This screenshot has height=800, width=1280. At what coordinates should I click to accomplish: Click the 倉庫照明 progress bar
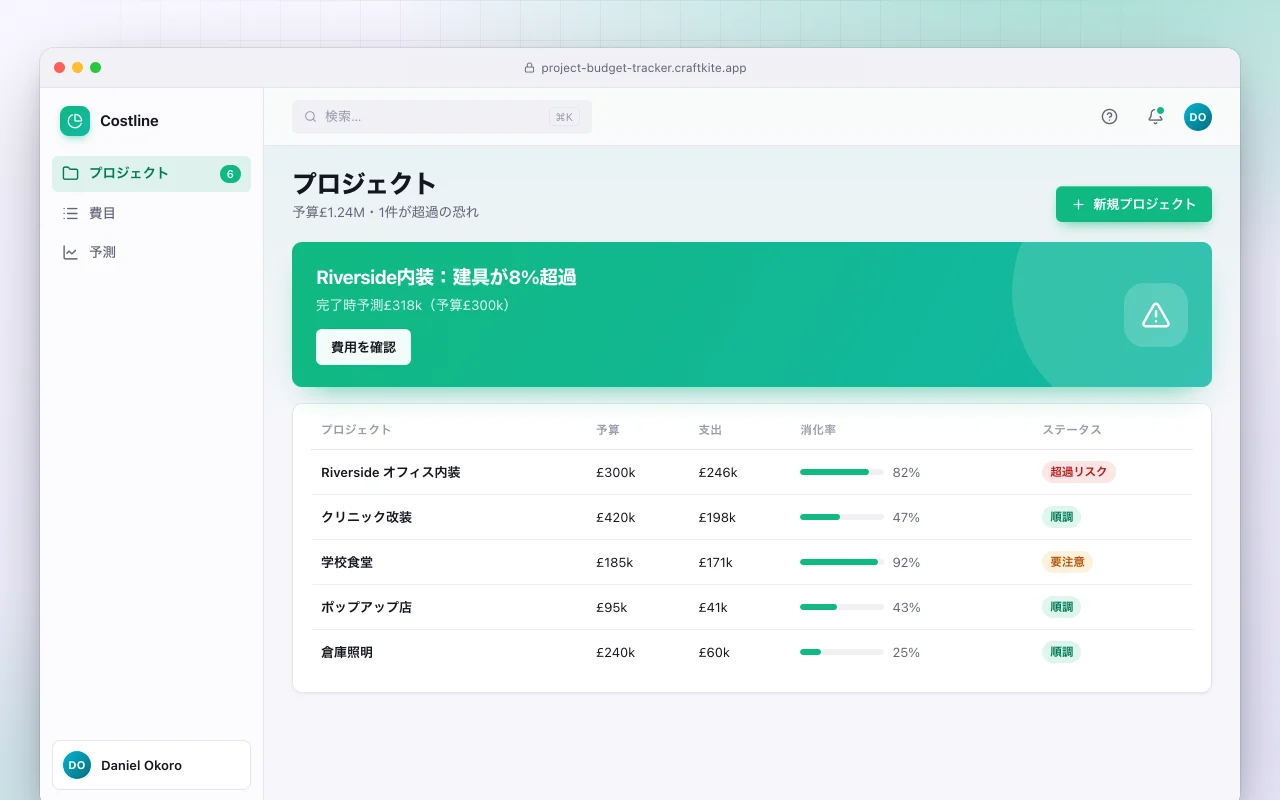[842, 652]
